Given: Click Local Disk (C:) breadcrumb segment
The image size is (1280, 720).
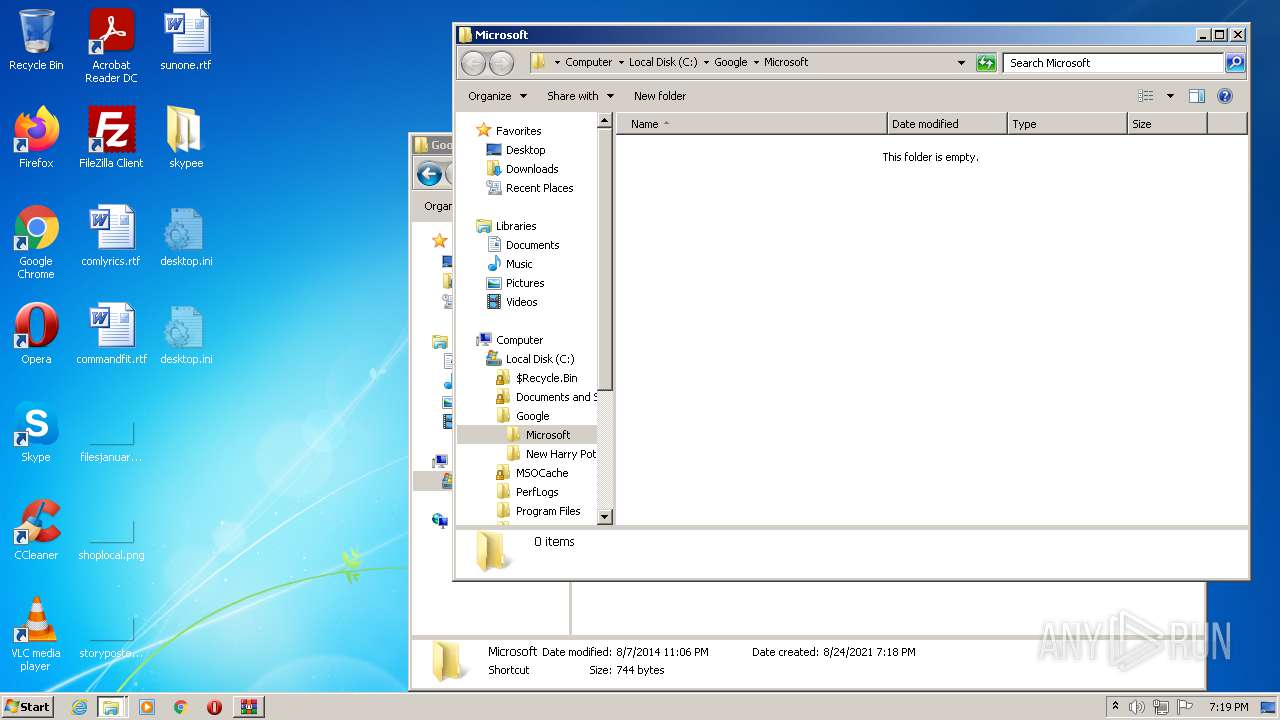Looking at the screenshot, I should tap(663, 62).
